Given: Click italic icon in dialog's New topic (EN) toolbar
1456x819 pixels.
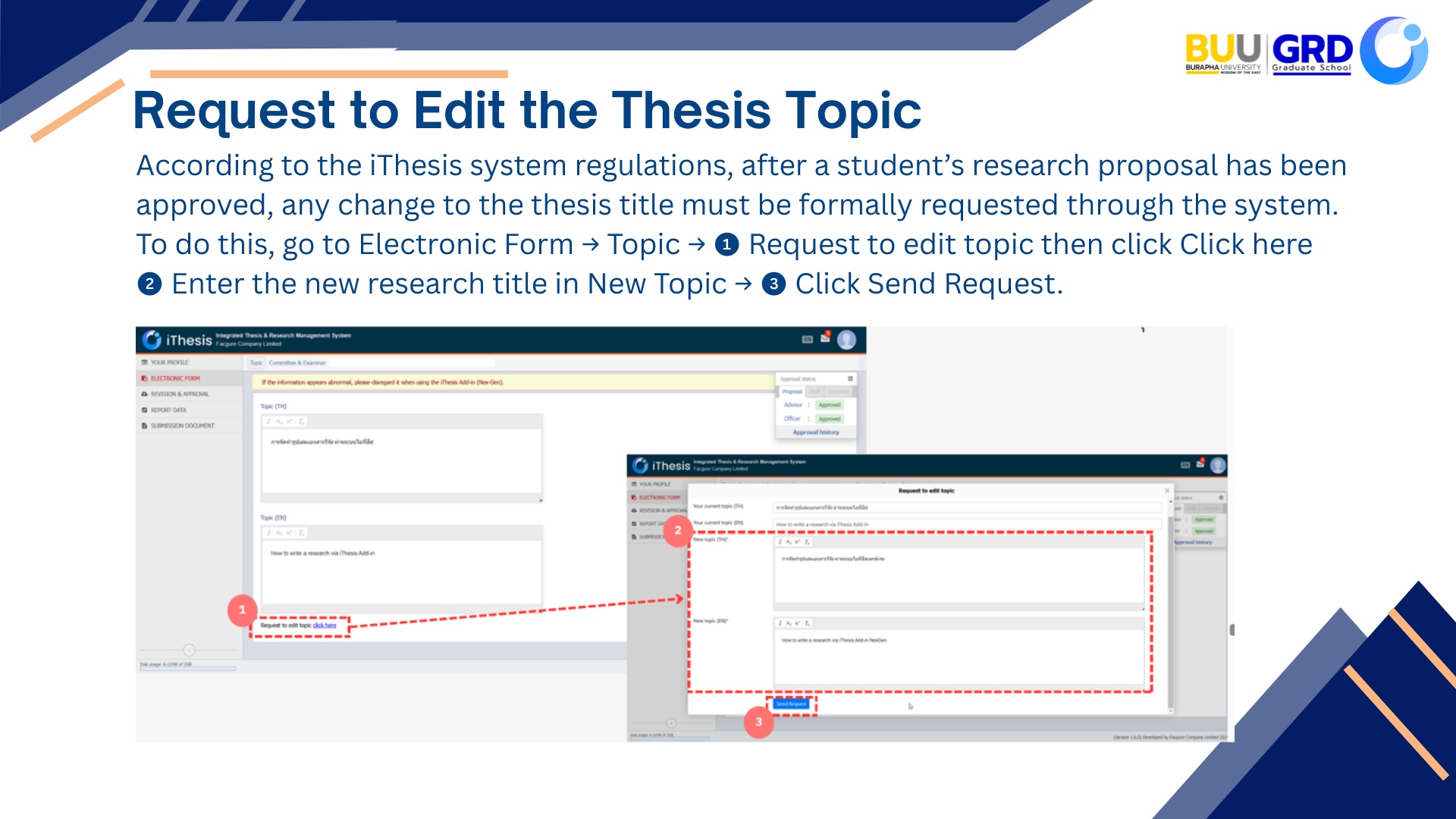Looking at the screenshot, I should pos(780,623).
